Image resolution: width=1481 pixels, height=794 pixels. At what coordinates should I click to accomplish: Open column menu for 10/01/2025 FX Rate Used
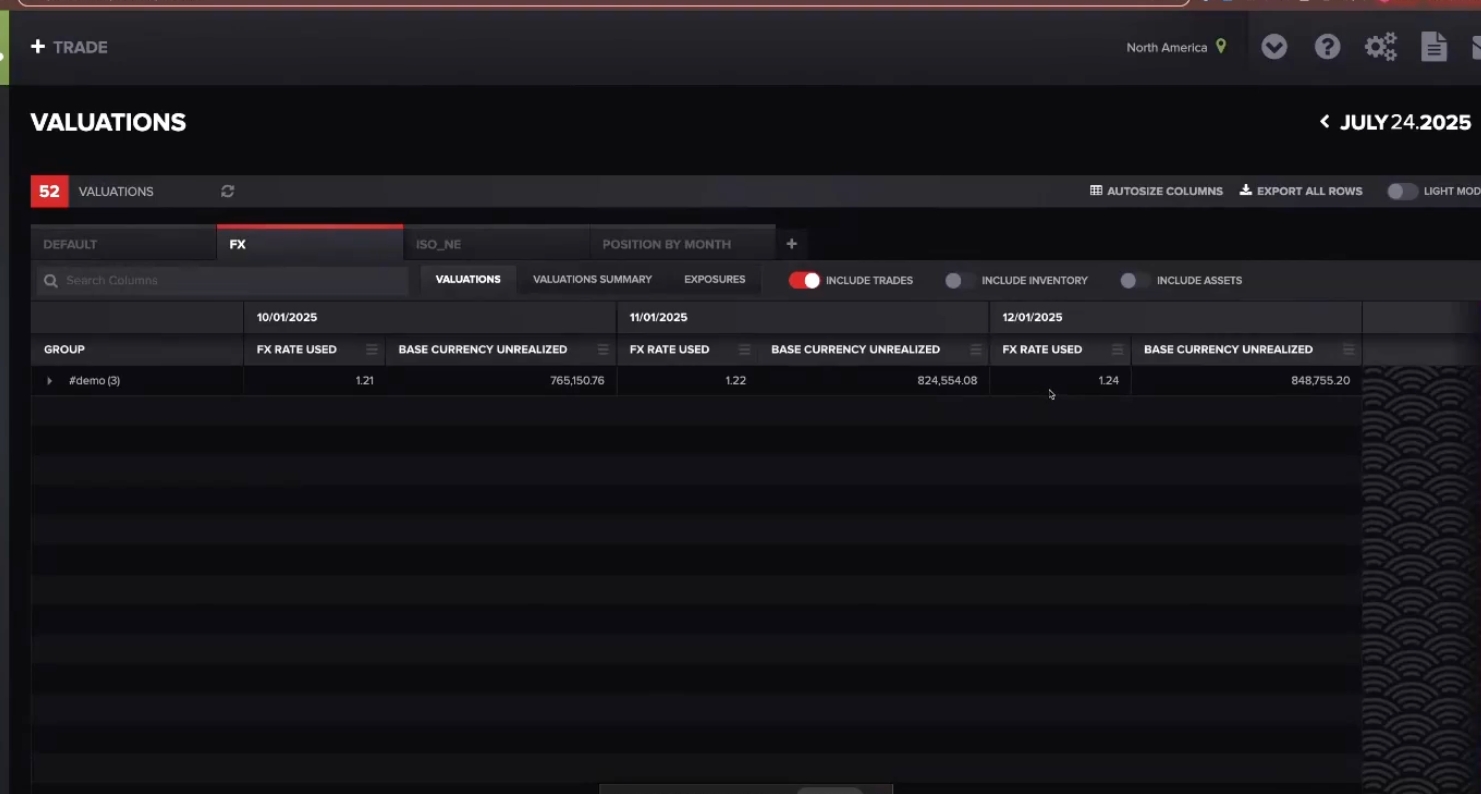pos(372,350)
